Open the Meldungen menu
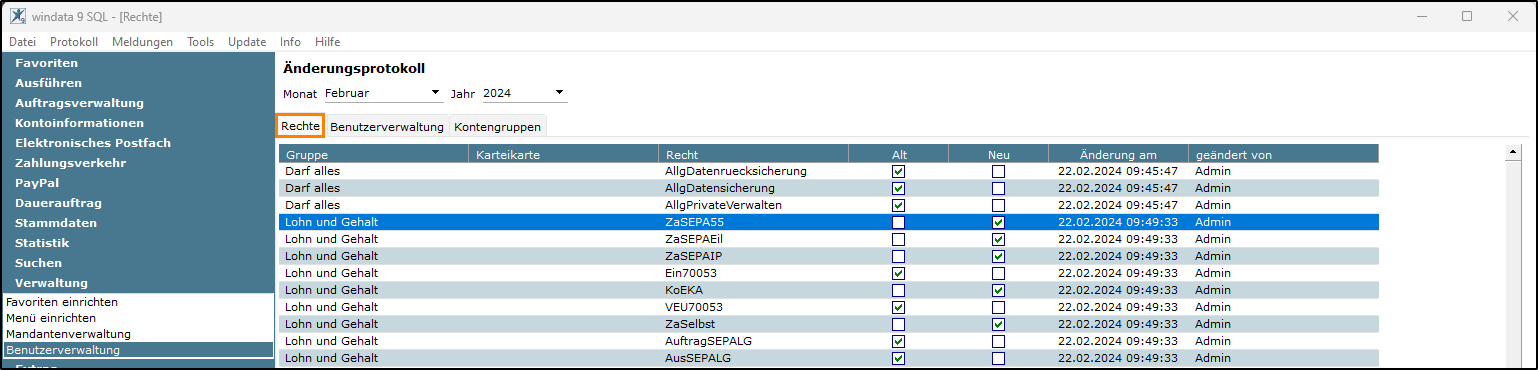This screenshot has height=370, width=1538. (x=142, y=42)
